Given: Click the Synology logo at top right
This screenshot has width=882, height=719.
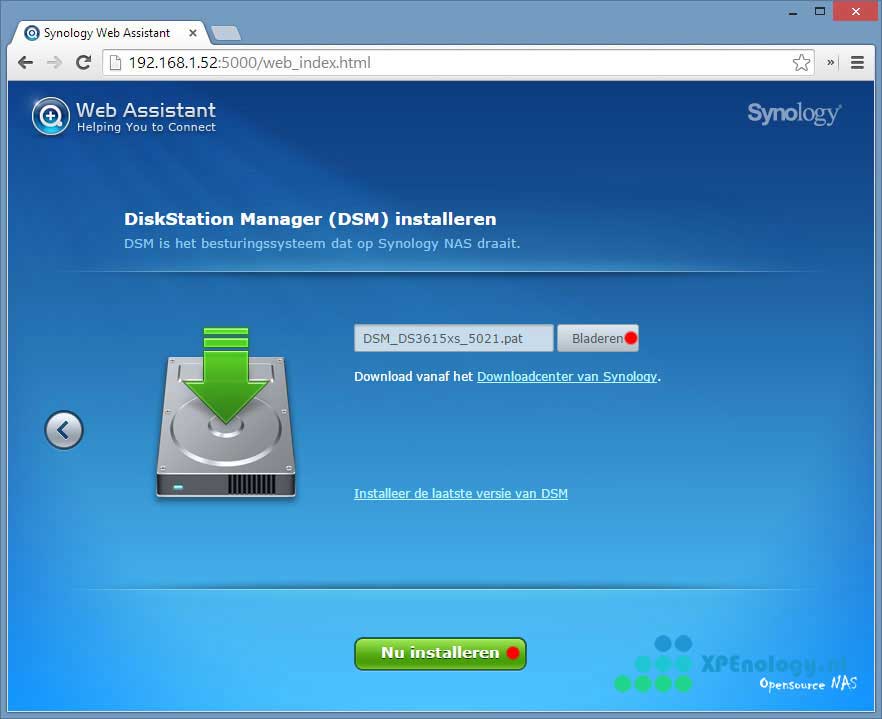Looking at the screenshot, I should [x=794, y=113].
